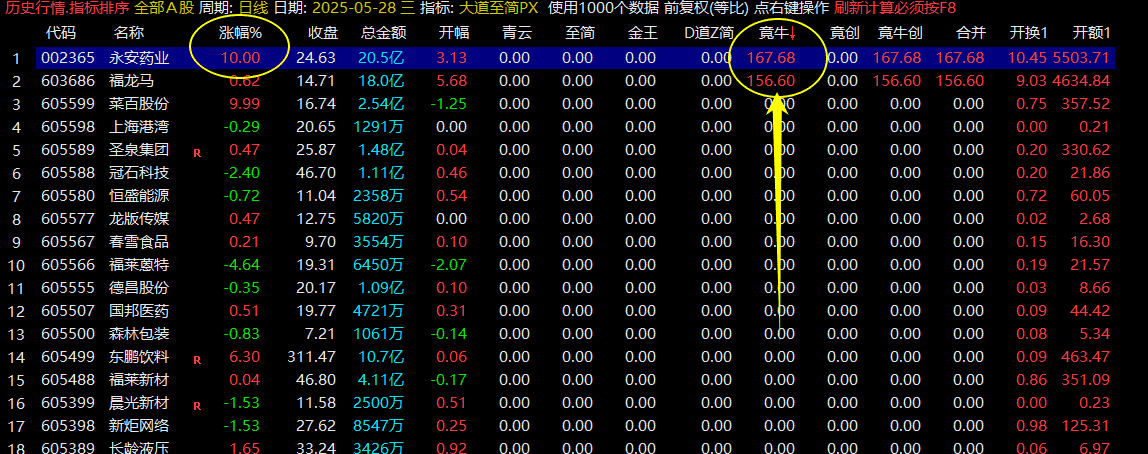Select the 福龙马 stock name

(131, 81)
